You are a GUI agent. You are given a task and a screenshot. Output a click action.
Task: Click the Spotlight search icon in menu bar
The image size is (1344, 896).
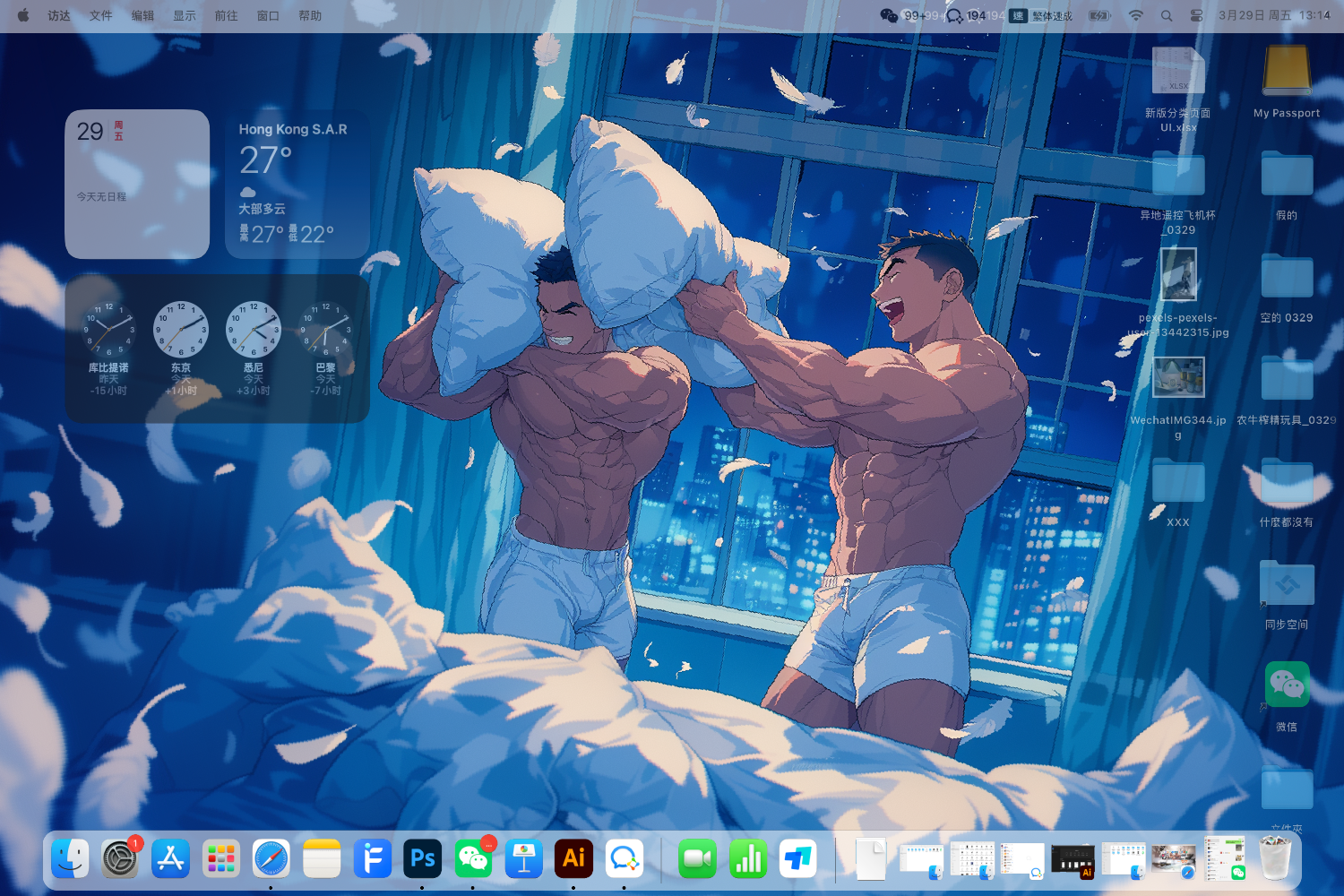tap(1167, 16)
